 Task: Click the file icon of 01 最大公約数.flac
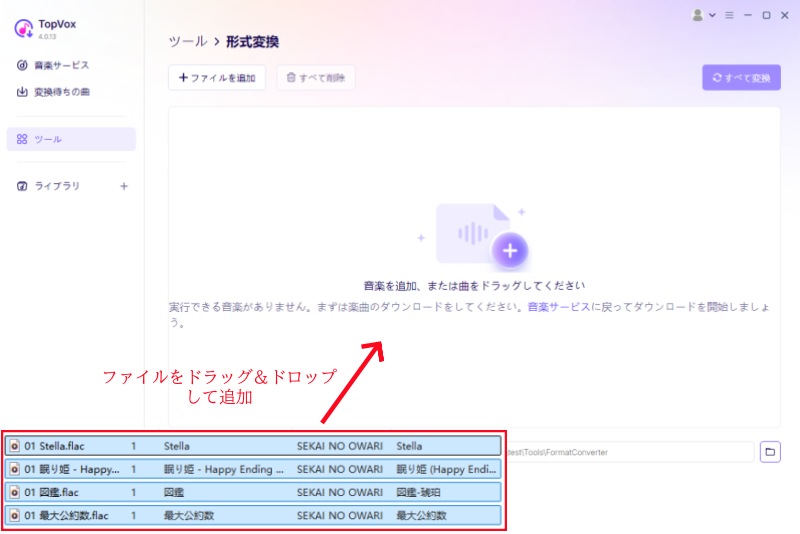[x=15, y=515]
